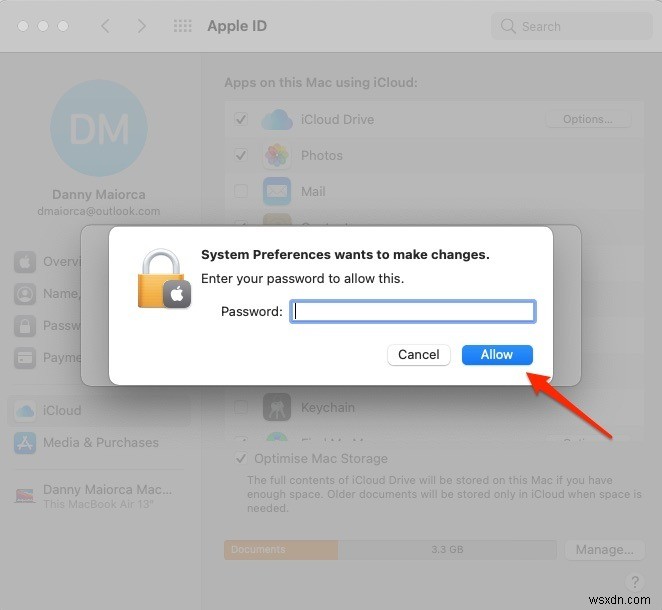Screen dimensions: 662x610
Task: Click the Keychain app icon
Action: pos(277,407)
